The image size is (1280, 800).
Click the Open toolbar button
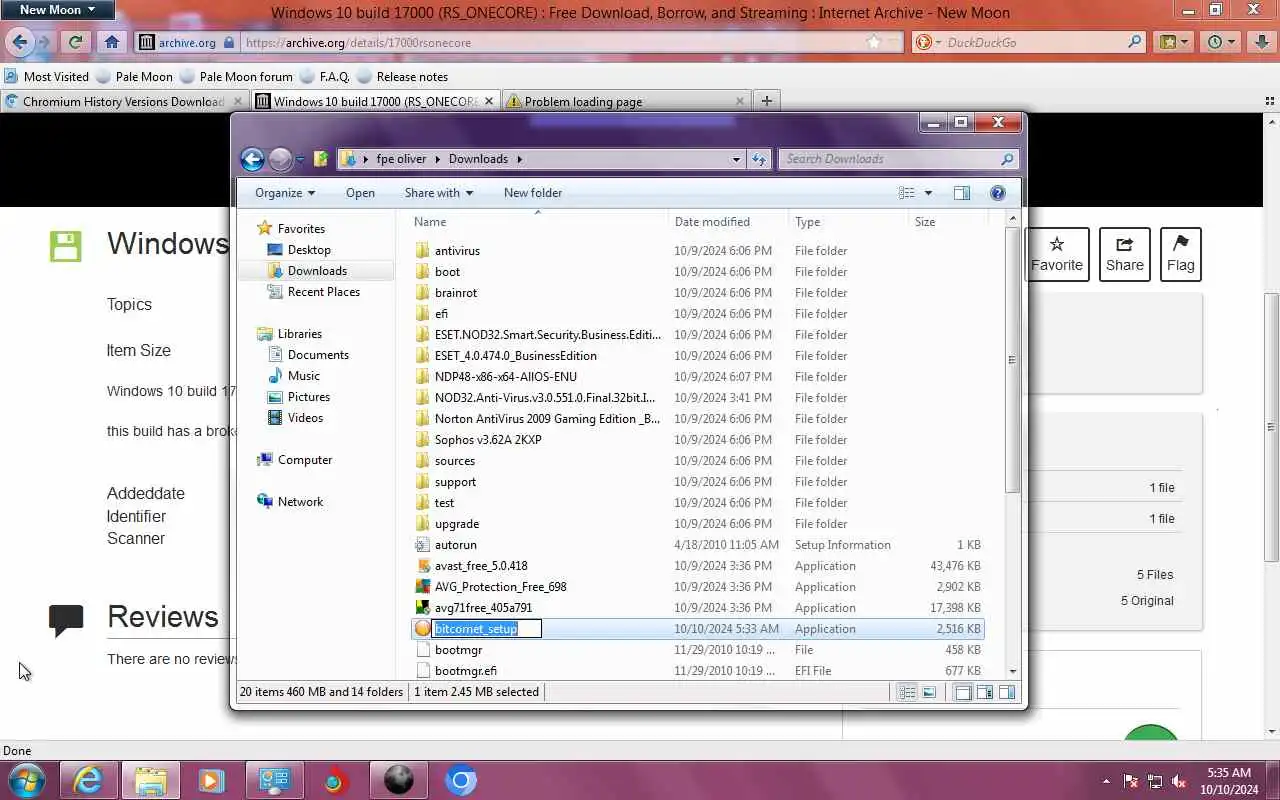coord(360,193)
